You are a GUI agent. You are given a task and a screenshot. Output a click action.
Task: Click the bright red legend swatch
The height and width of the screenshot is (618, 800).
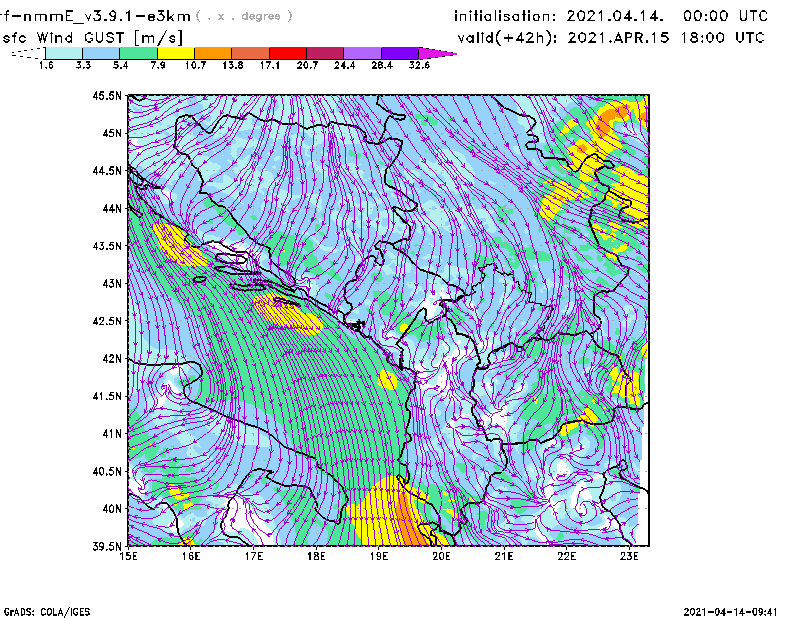click(288, 53)
